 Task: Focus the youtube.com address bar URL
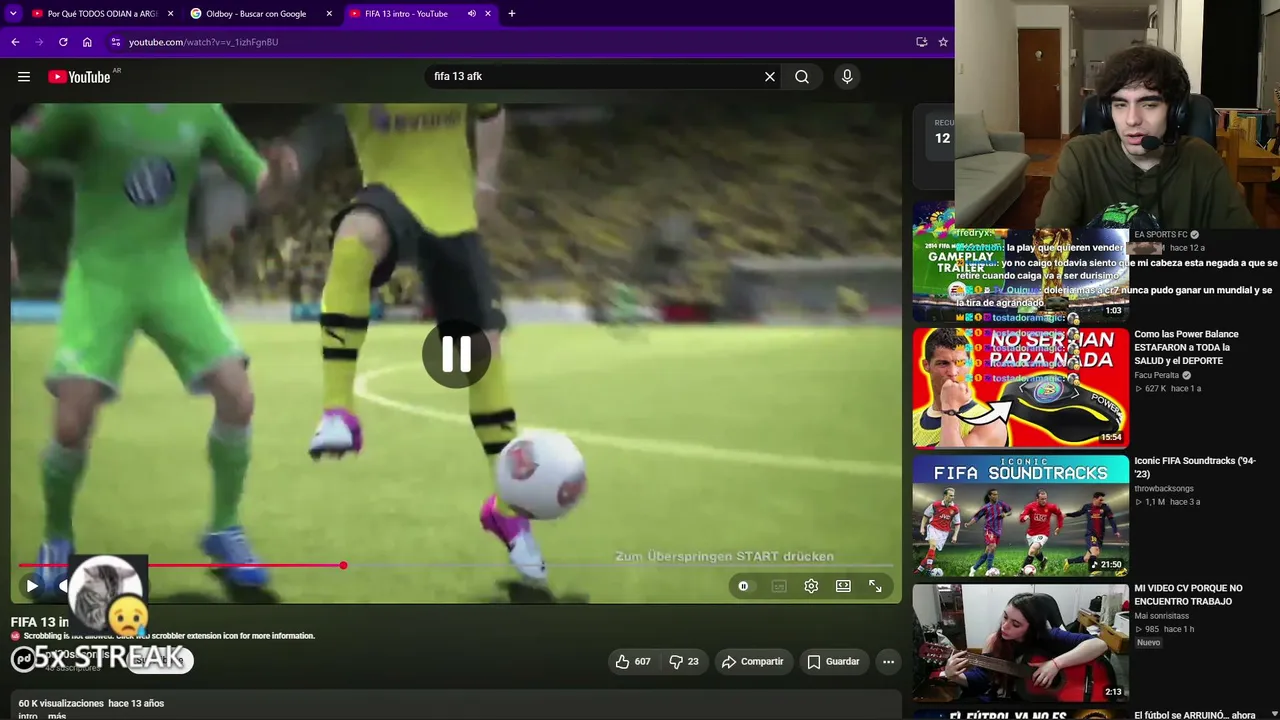(204, 42)
